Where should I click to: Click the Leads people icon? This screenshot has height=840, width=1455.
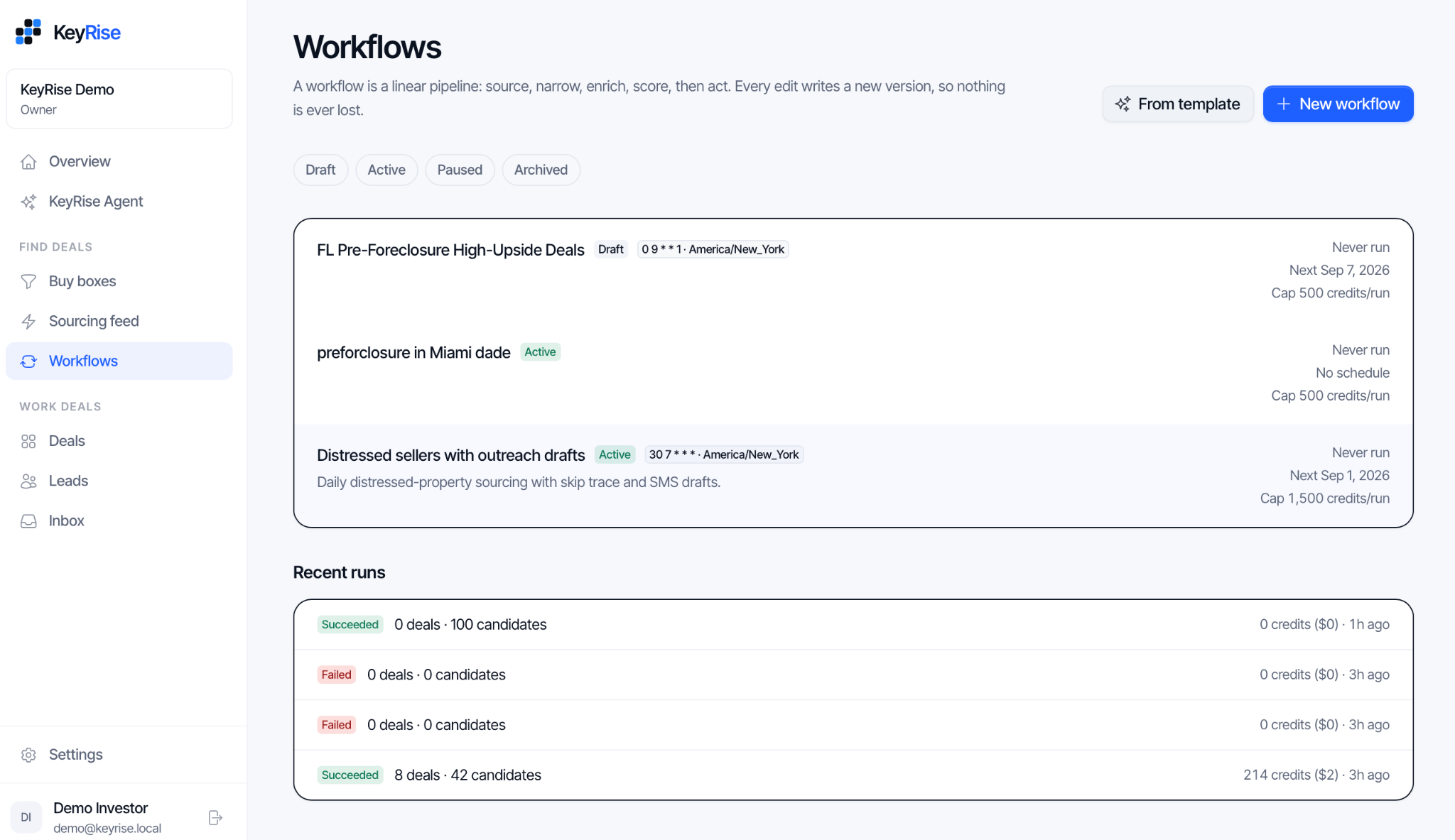(x=28, y=481)
